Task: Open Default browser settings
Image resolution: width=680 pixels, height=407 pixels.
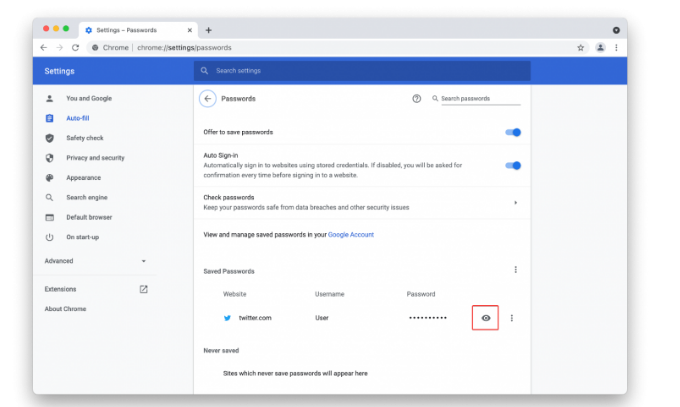Action: coord(89,217)
